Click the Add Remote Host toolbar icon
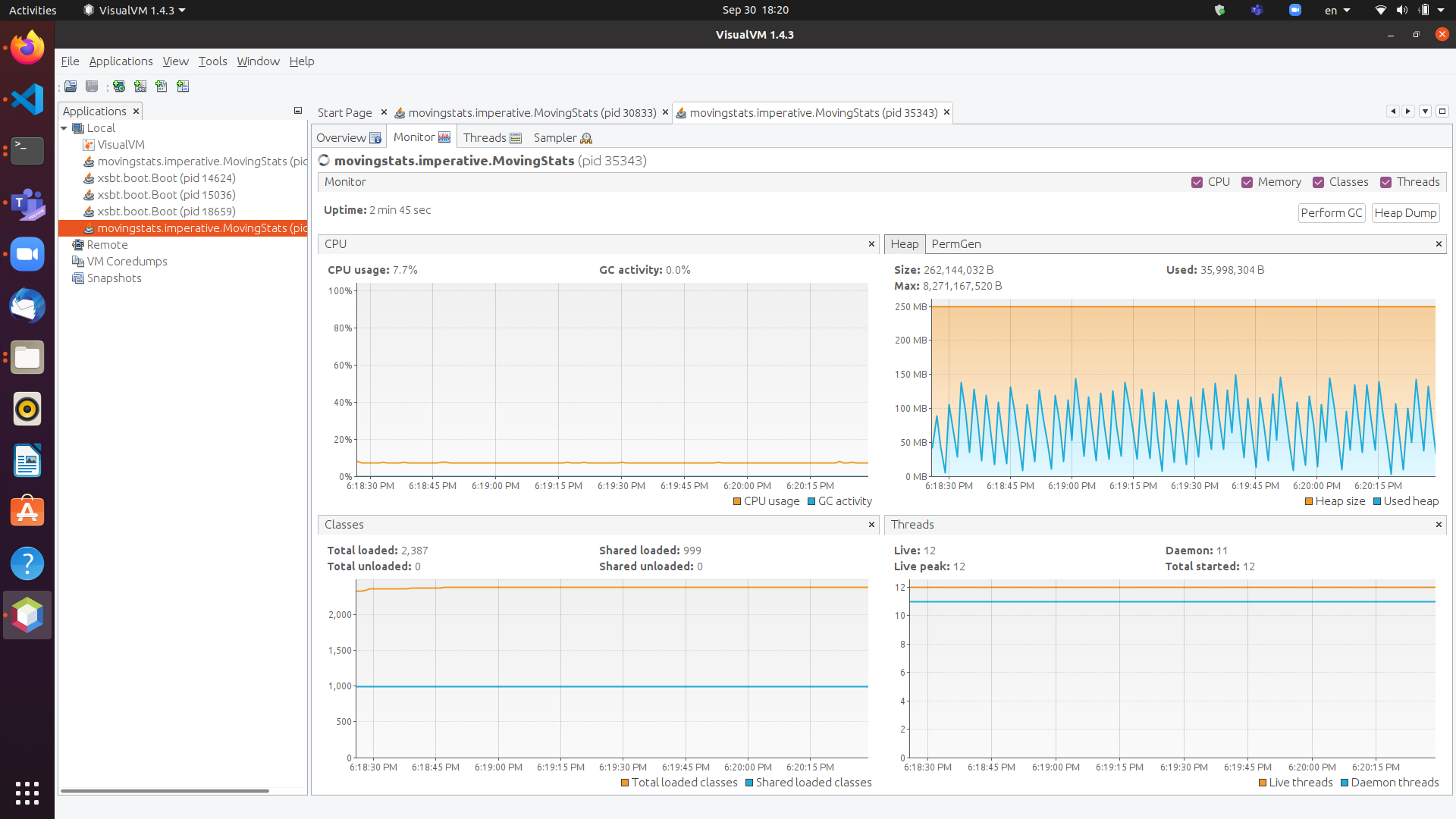The height and width of the screenshot is (819, 1456). pyautogui.click(x=119, y=86)
